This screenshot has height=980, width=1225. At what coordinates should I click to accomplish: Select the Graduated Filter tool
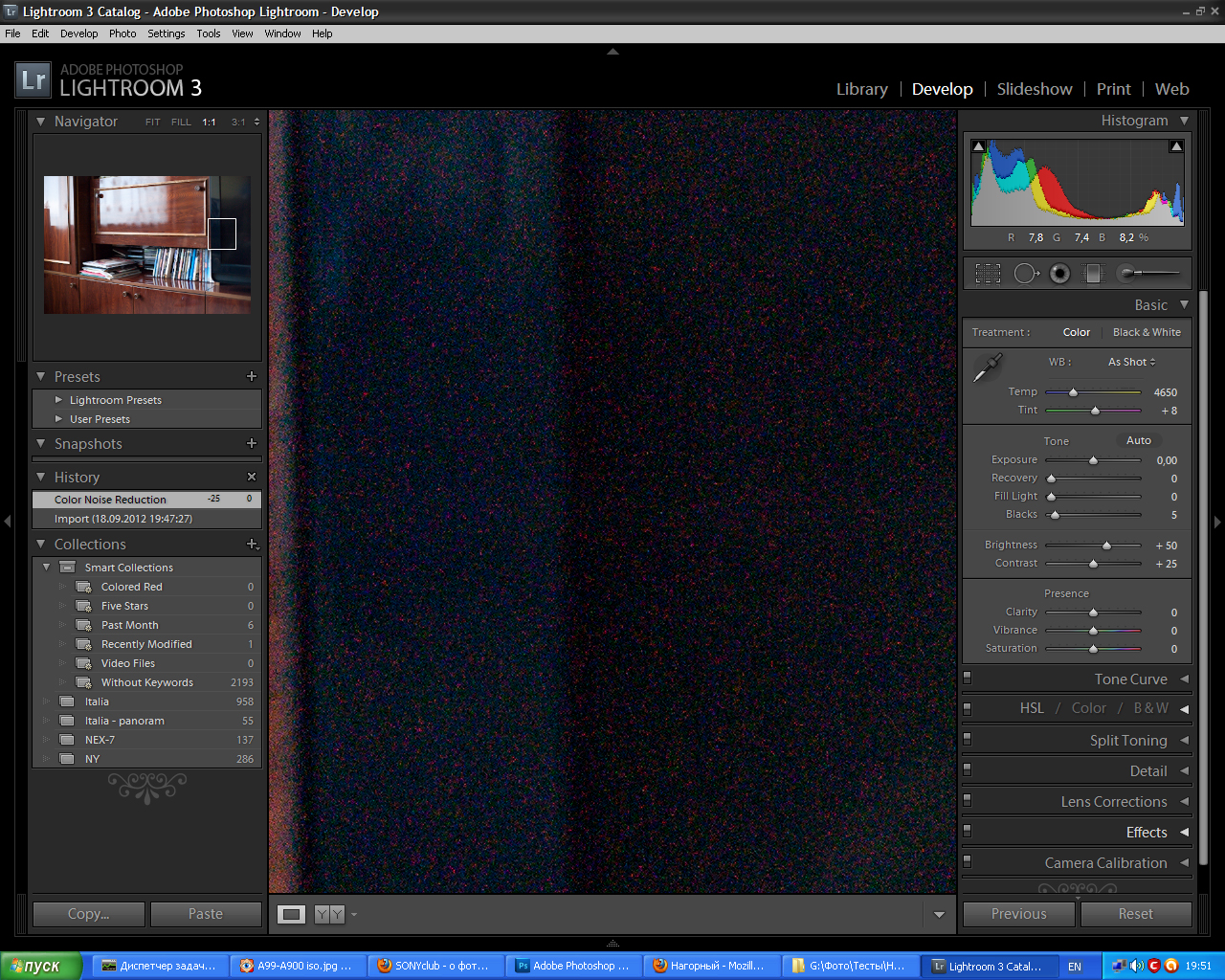[x=1093, y=274]
